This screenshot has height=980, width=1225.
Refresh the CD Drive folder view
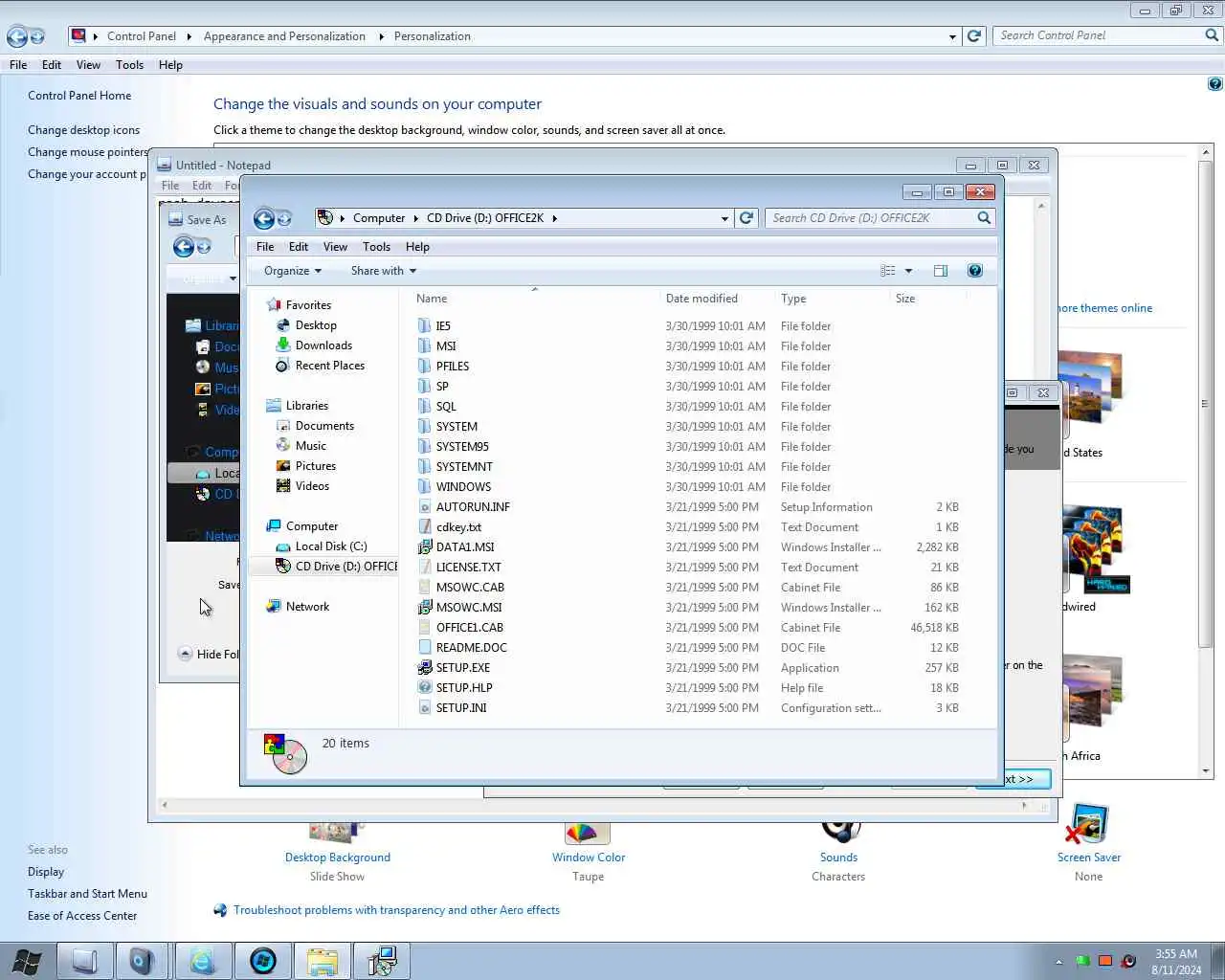746,218
